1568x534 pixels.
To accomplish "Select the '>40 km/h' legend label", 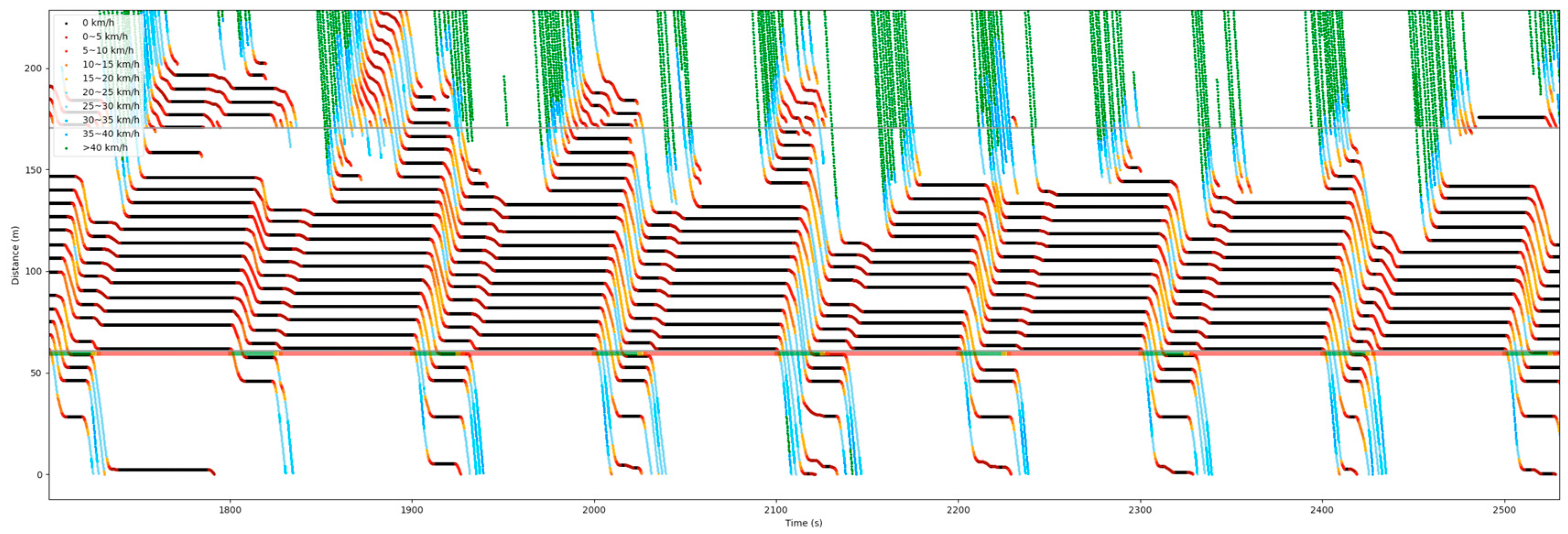I will pyautogui.click(x=105, y=148).
